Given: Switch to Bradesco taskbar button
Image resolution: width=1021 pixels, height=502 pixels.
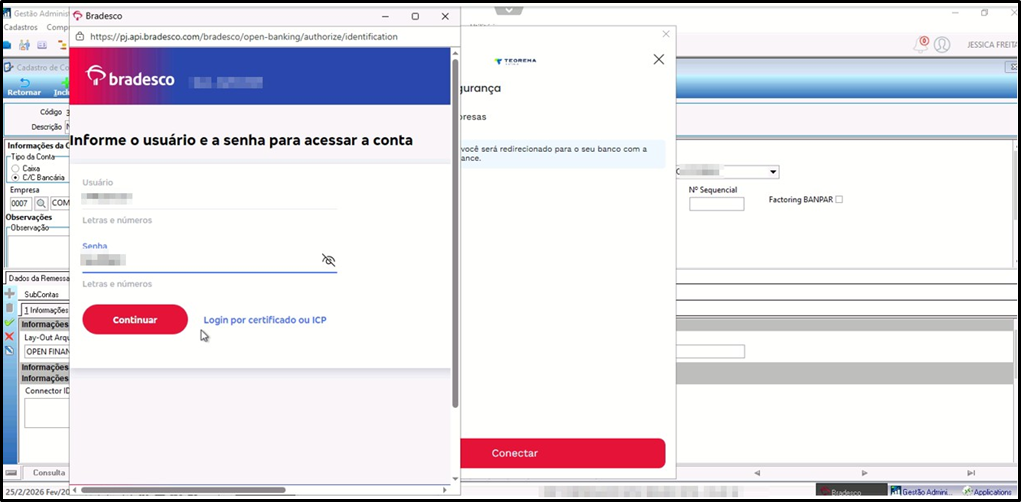Looking at the screenshot, I should [x=852, y=492].
